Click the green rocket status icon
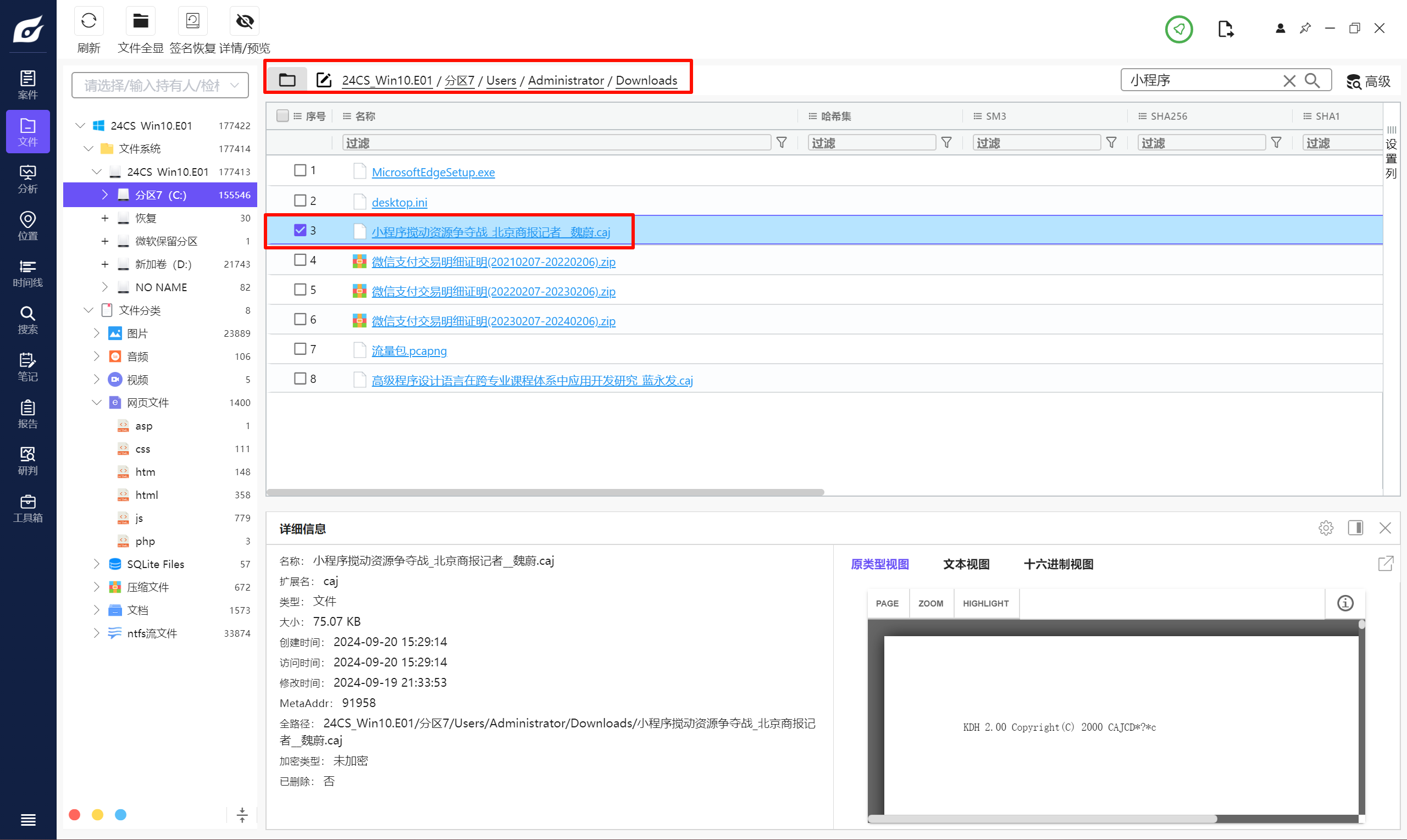Viewport: 1407px width, 840px height. pyautogui.click(x=1179, y=29)
